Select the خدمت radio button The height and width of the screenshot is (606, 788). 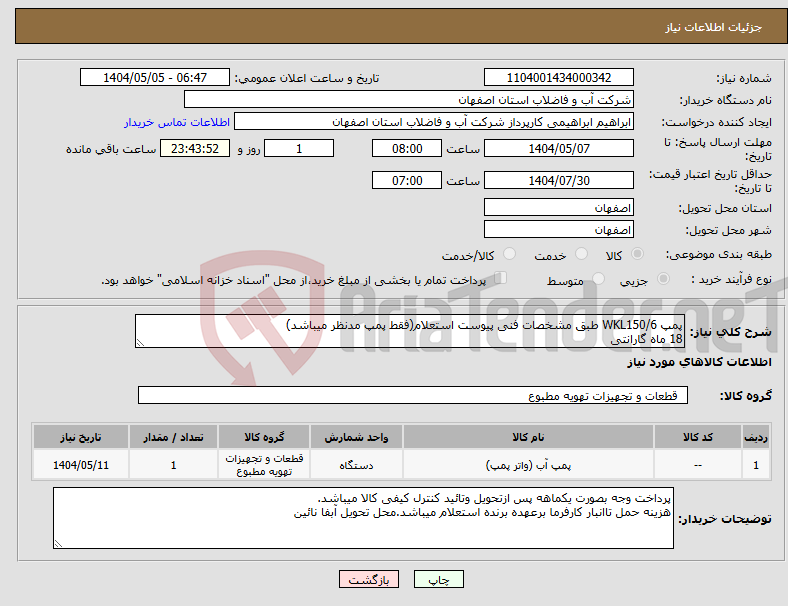tap(581, 254)
